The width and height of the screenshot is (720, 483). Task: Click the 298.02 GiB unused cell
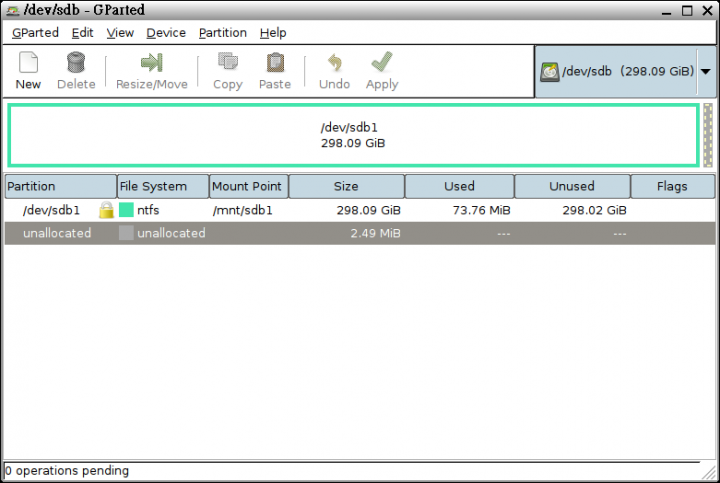594,210
